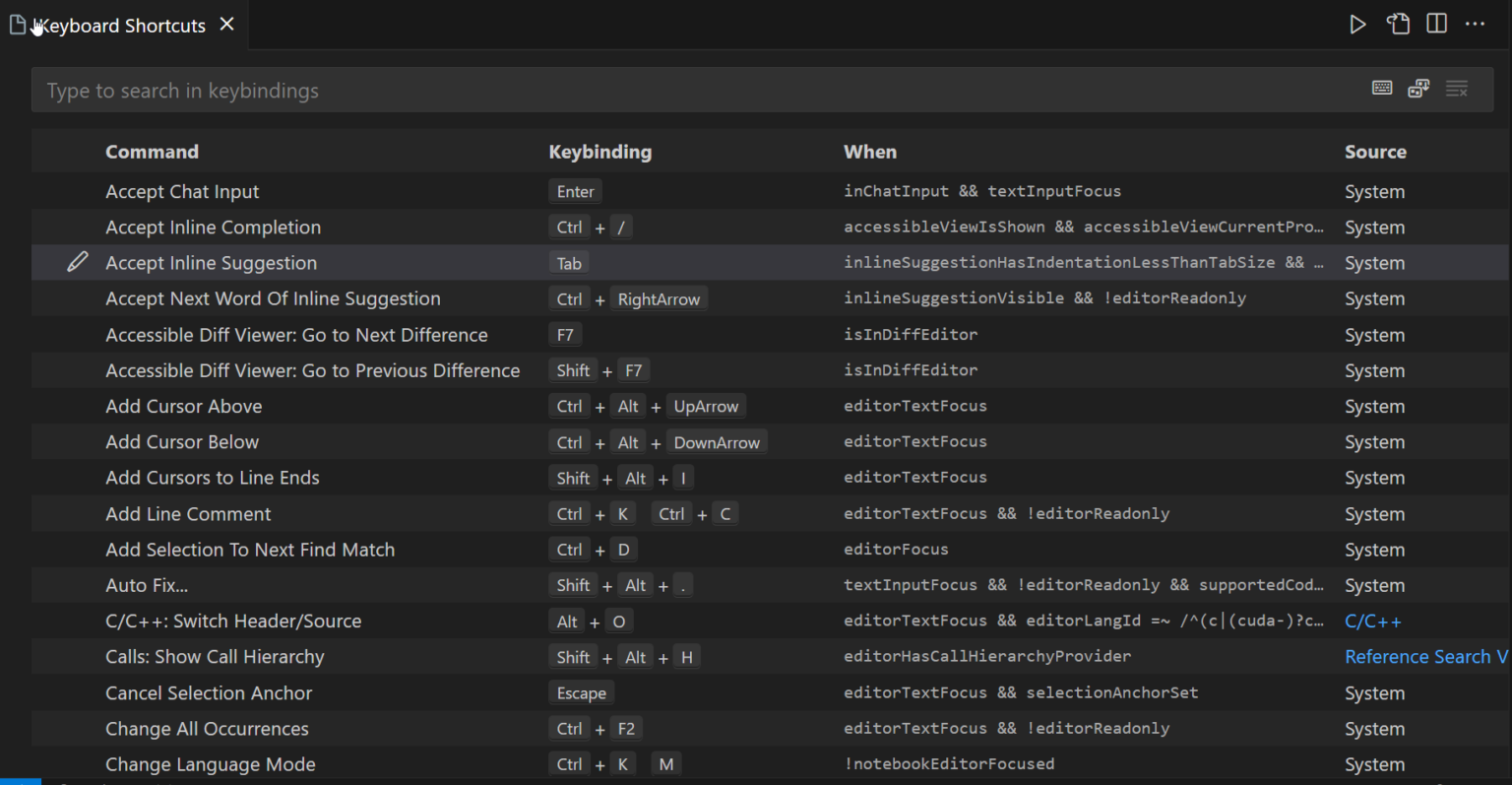
Task: Enable Record Keys with the keyboard icon
Action: tap(1382, 88)
